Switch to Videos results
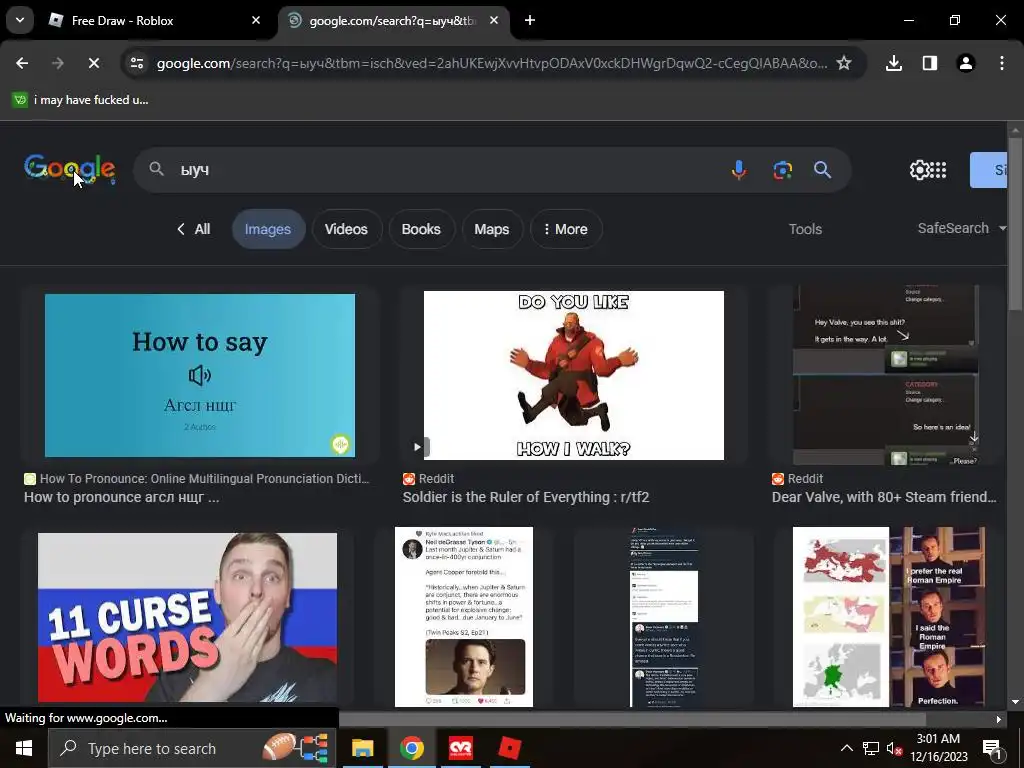Screen dimensions: 1024x768 pyautogui.click(x=346, y=229)
